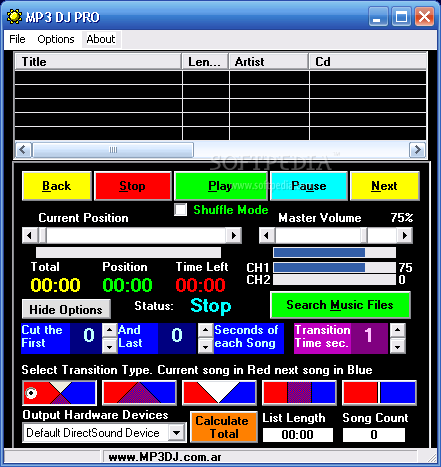Open the File menu

[x=17, y=39]
